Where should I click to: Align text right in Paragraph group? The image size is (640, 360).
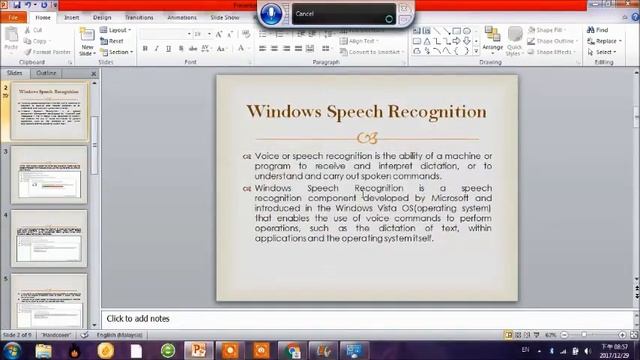point(287,49)
